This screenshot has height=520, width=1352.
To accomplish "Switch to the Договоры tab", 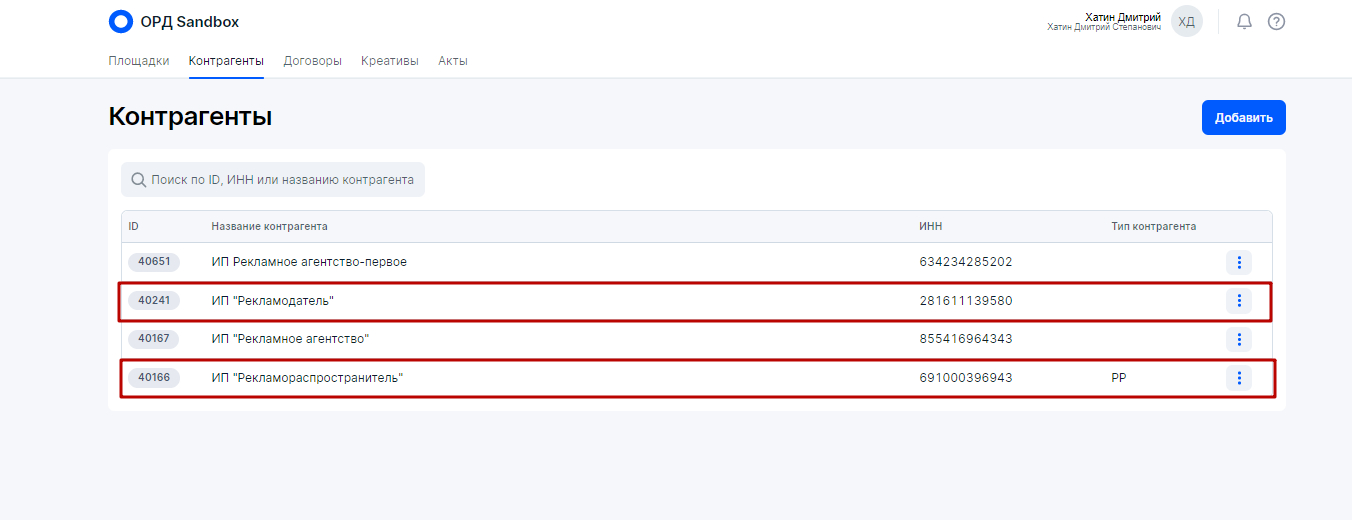I will click(312, 61).
